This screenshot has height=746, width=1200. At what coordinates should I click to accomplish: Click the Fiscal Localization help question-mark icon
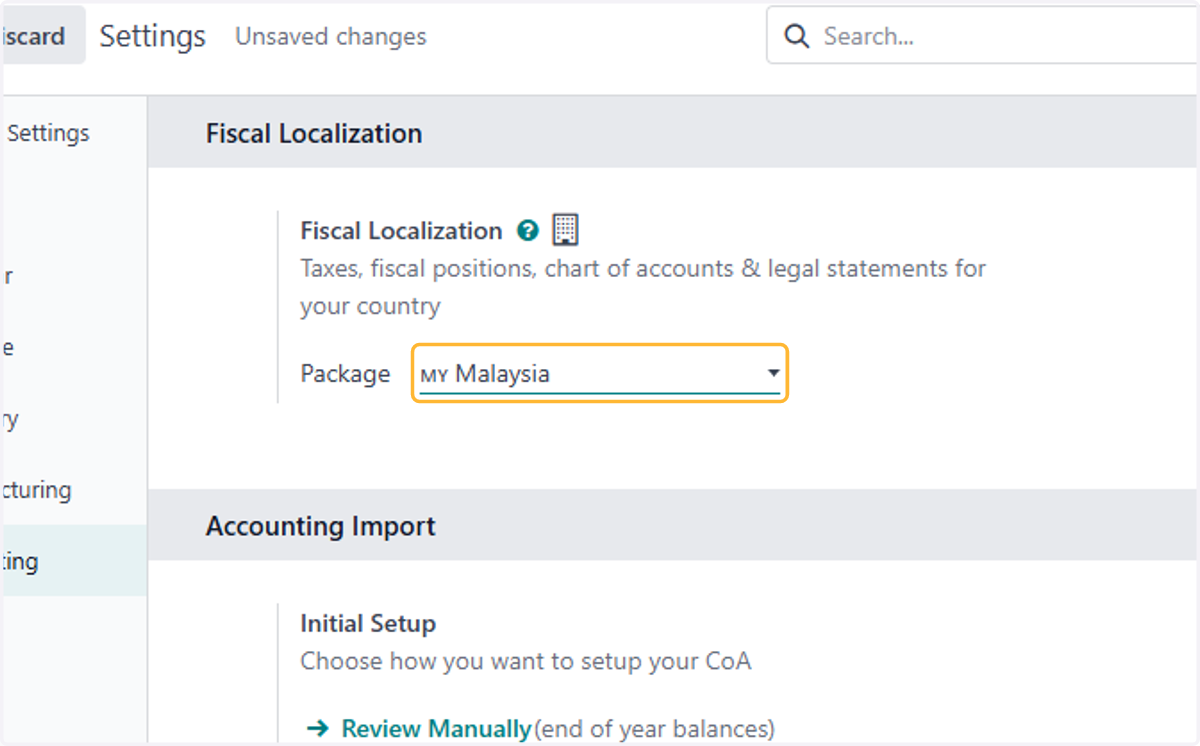pyautogui.click(x=527, y=231)
